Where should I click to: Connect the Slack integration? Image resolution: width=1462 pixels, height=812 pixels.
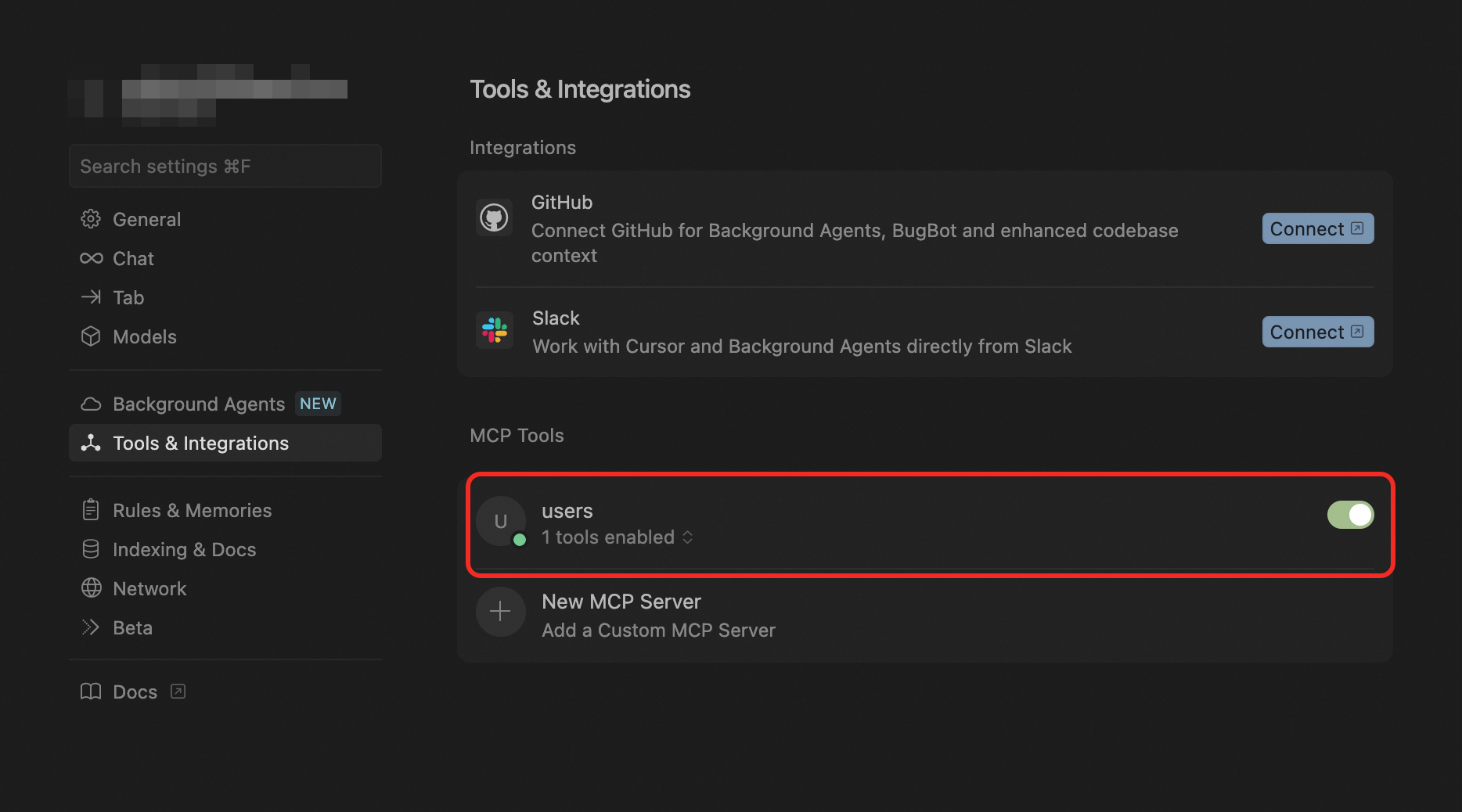click(x=1317, y=332)
